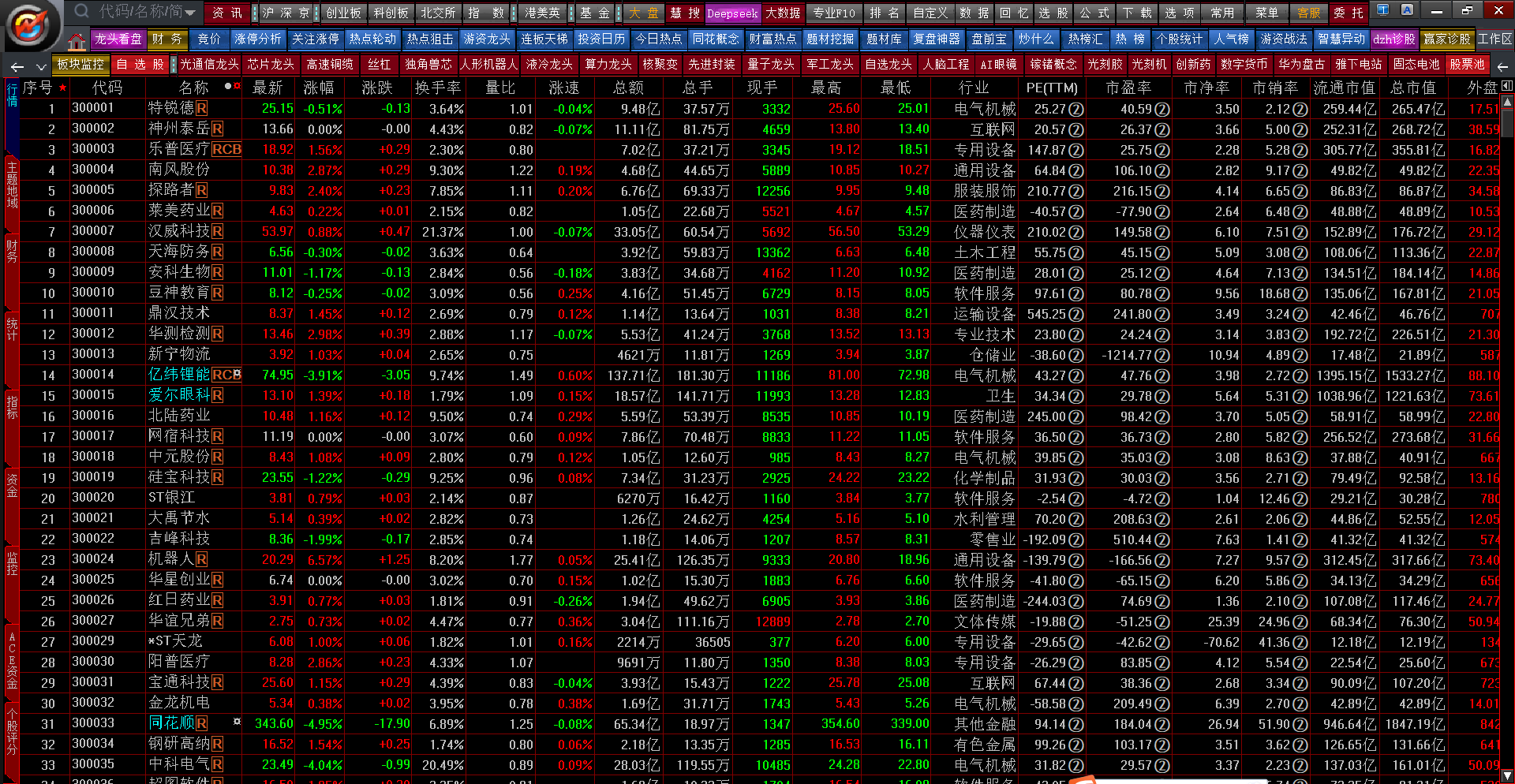Image resolution: width=1515 pixels, height=784 pixels.
Task: Click the round app logo at top-left
Action: point(30,25)
